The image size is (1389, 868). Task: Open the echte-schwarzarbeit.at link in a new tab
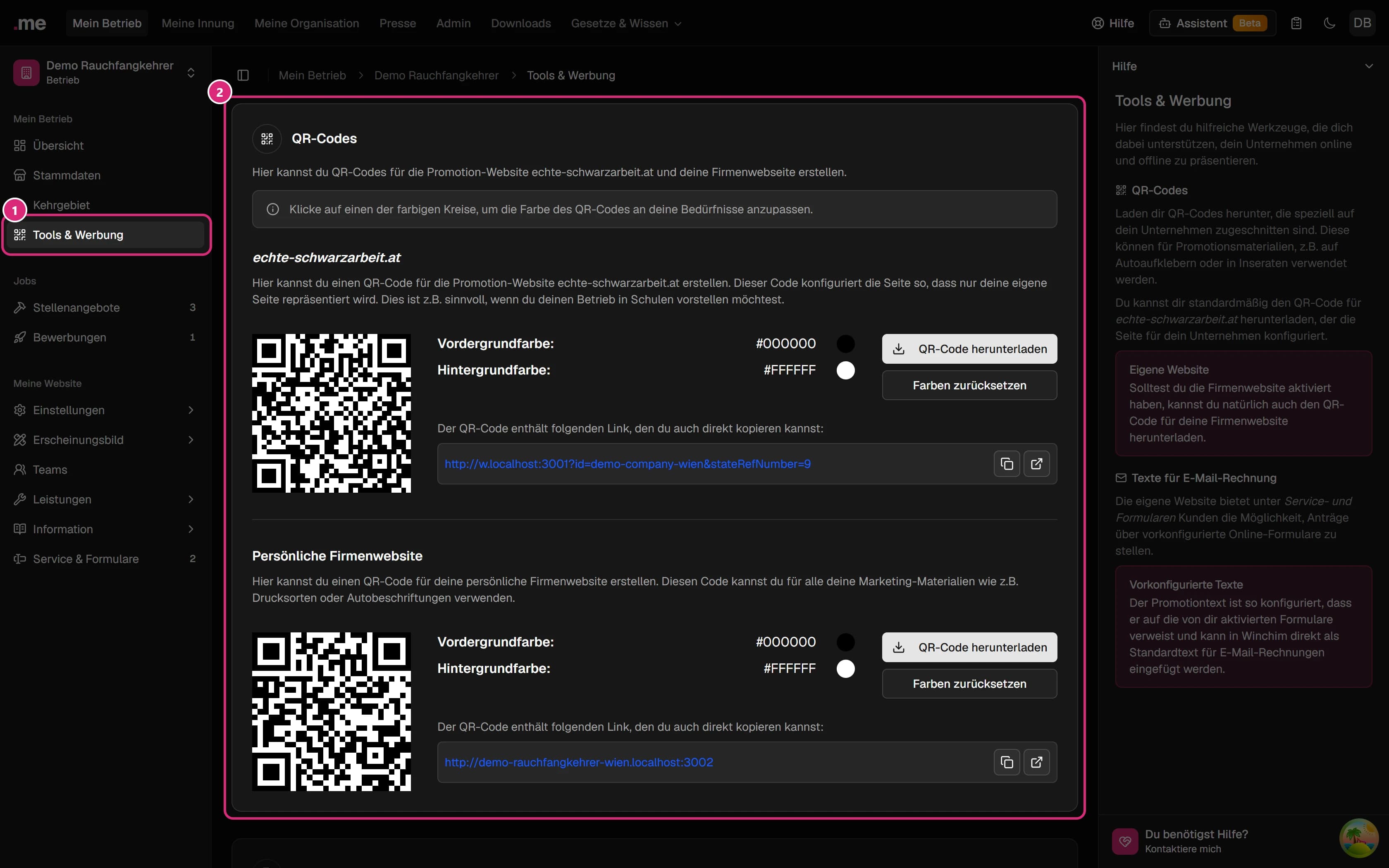1037,464
